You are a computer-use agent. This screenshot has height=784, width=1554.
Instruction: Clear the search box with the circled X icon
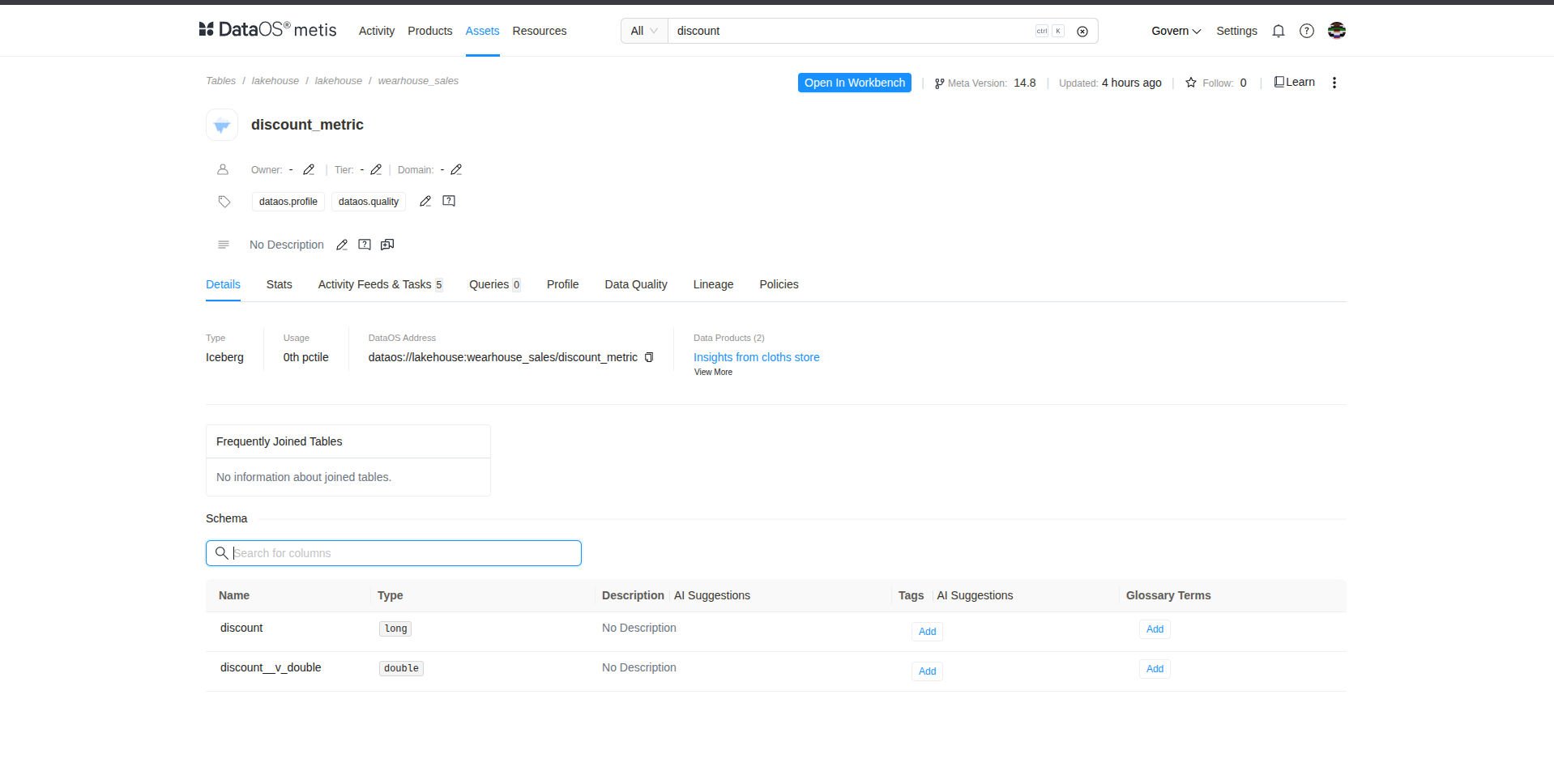pyautogui.click(x=1082, y=31)
